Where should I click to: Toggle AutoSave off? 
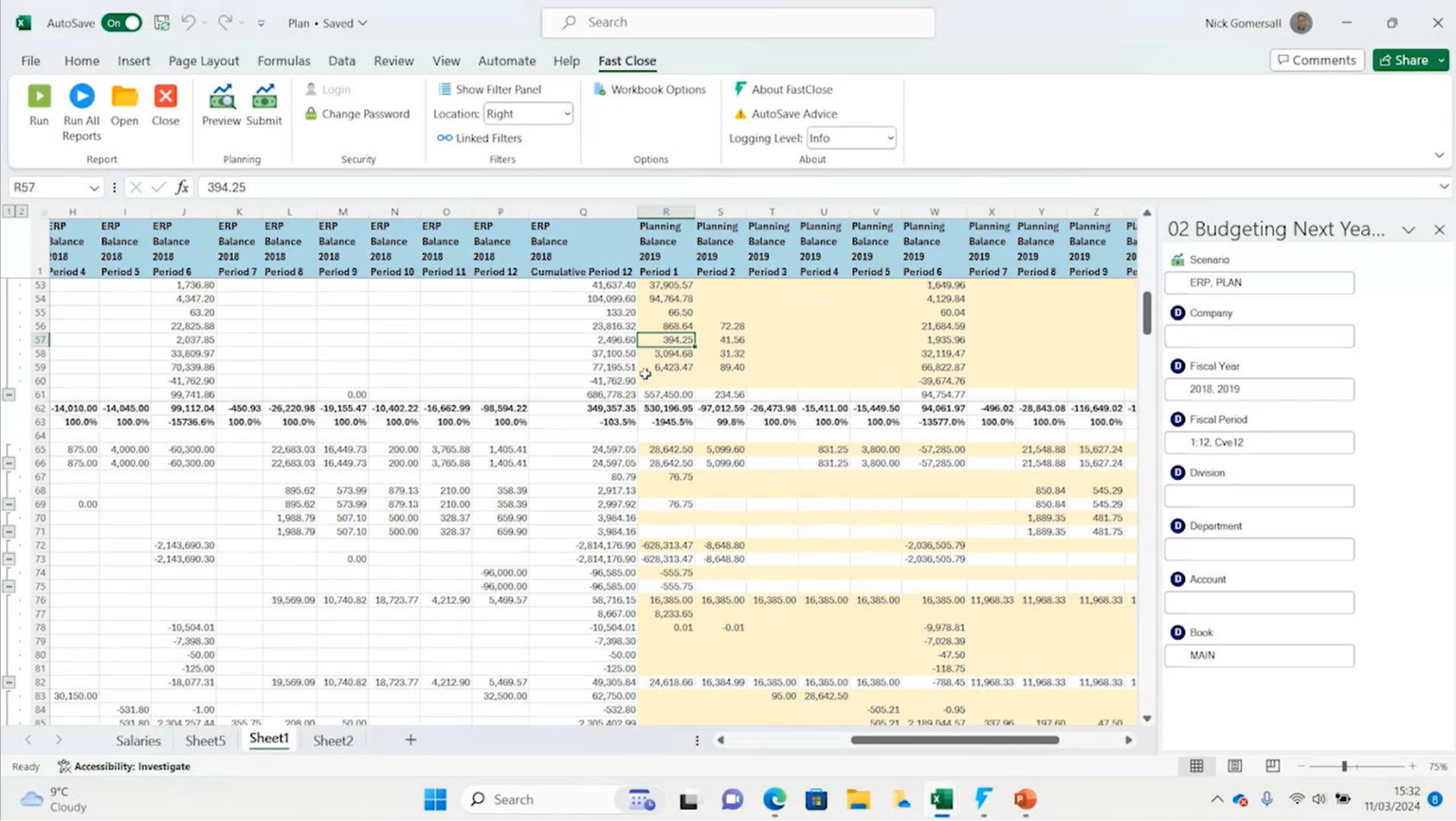pos(121,23)
